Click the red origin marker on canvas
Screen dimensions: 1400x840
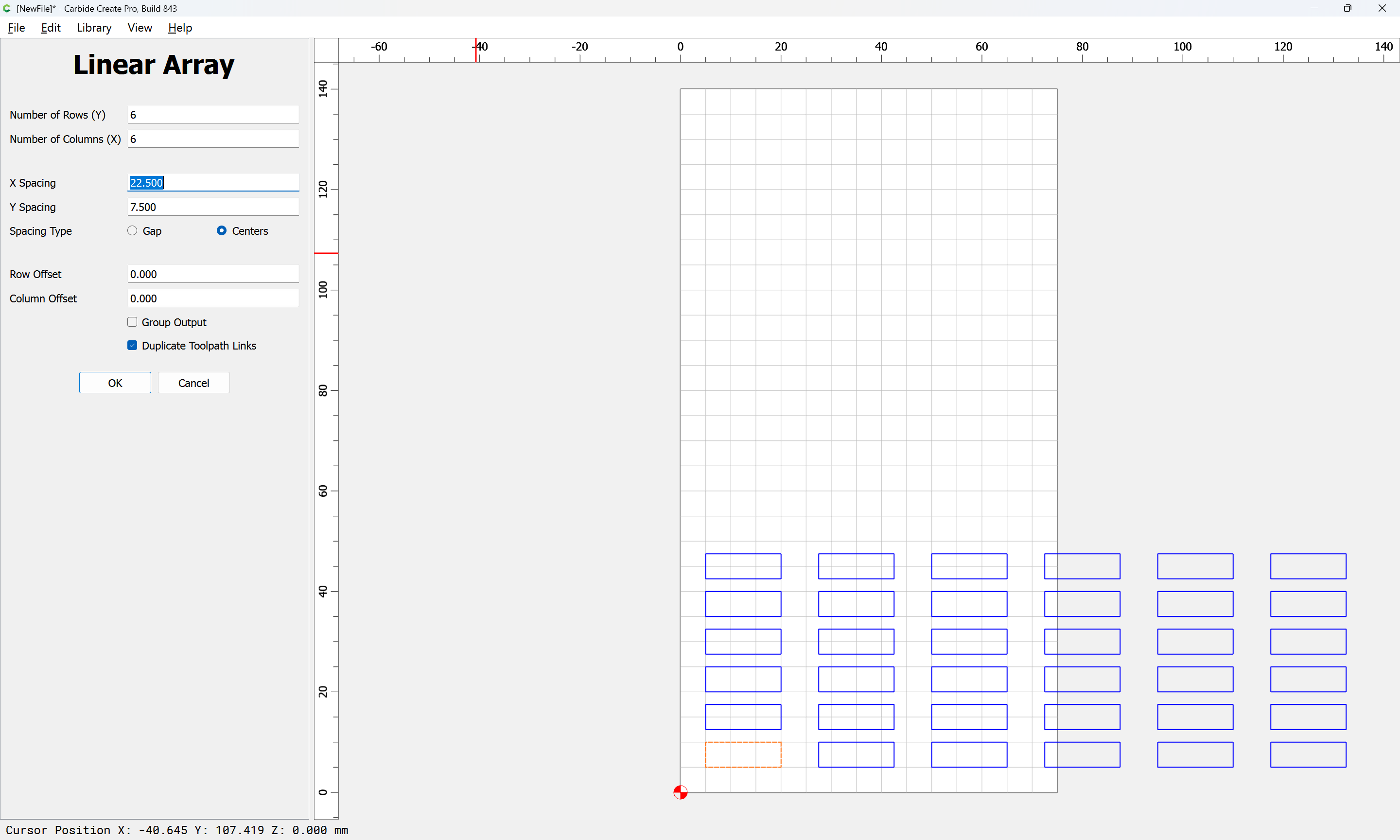pyautogui.click(x=680, y=792)
